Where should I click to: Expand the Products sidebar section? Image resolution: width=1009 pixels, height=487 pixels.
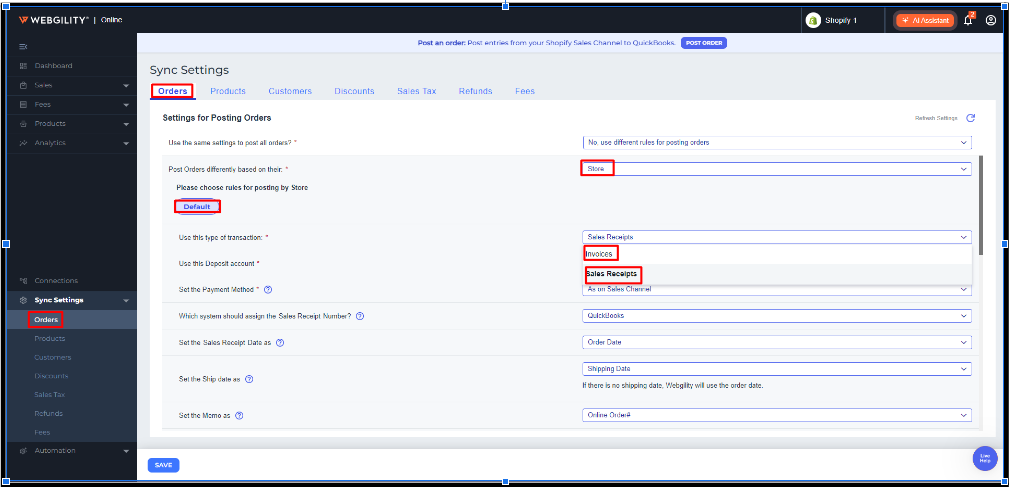click(x=126, y=124)
